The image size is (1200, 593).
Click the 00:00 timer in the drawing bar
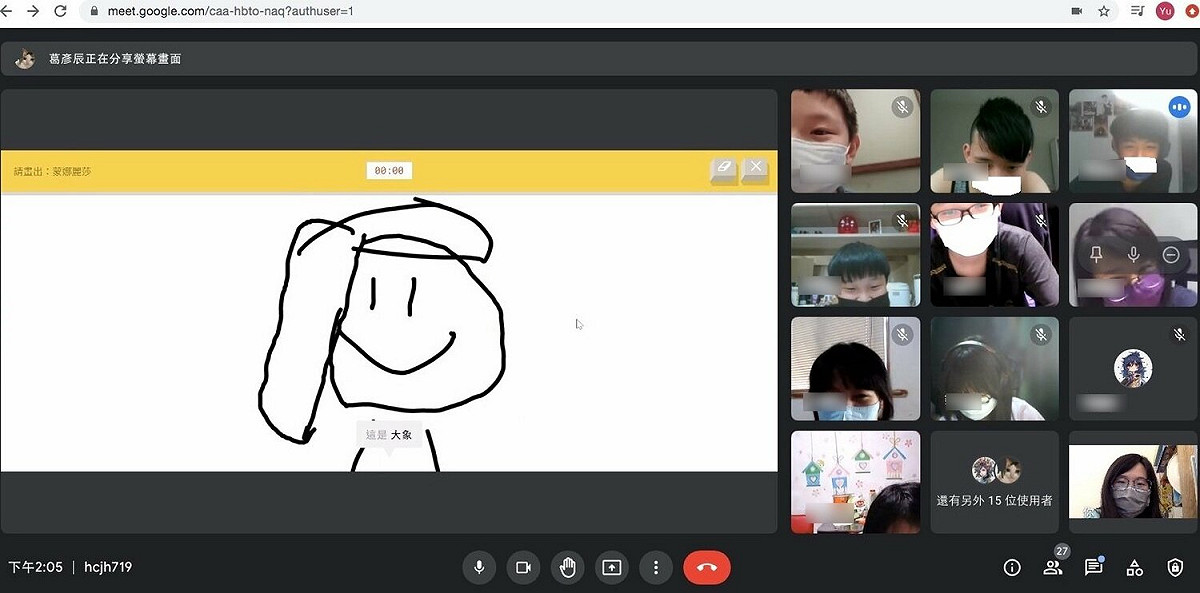pyautogui.click(x=389, y=170)
